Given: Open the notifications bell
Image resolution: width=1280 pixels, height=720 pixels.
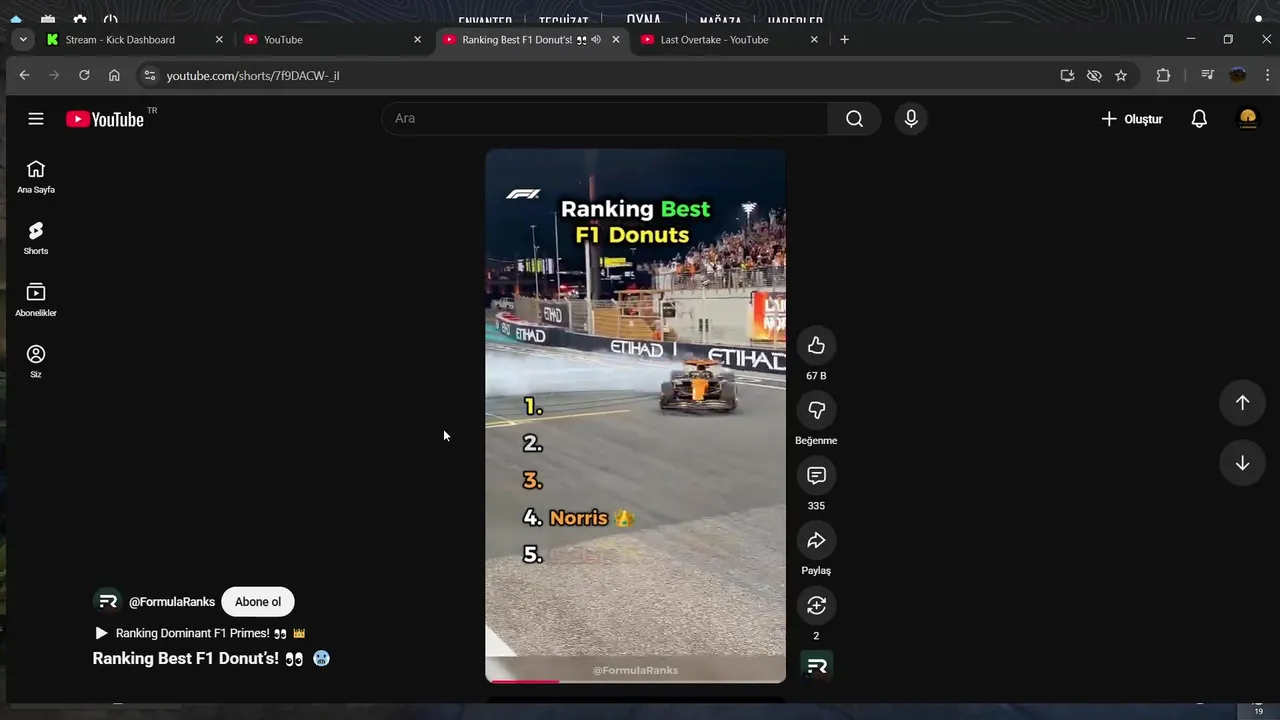Looking at the screenshot, I should [x=1199, y=119].
